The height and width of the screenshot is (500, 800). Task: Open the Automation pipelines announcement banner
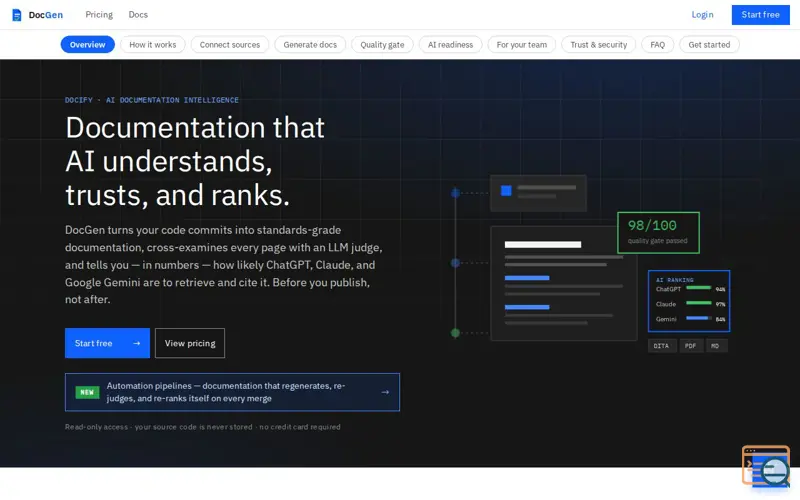(x=232, y=392)
